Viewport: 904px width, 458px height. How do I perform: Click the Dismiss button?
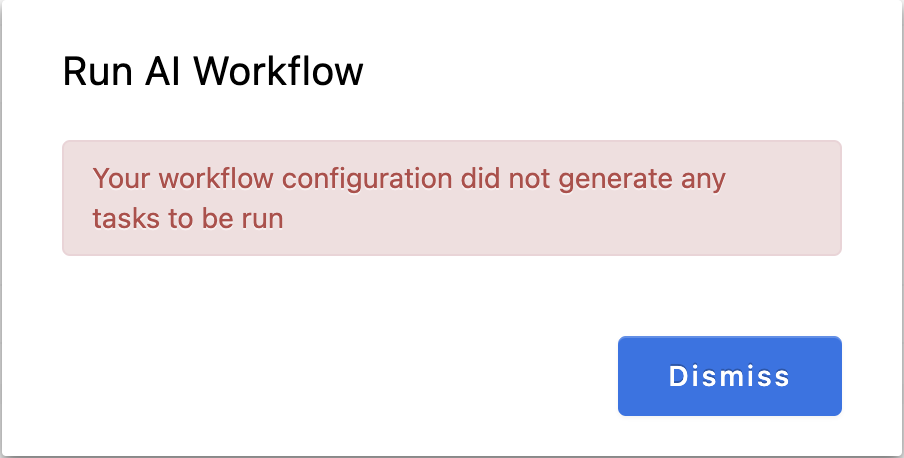point(729,376)
